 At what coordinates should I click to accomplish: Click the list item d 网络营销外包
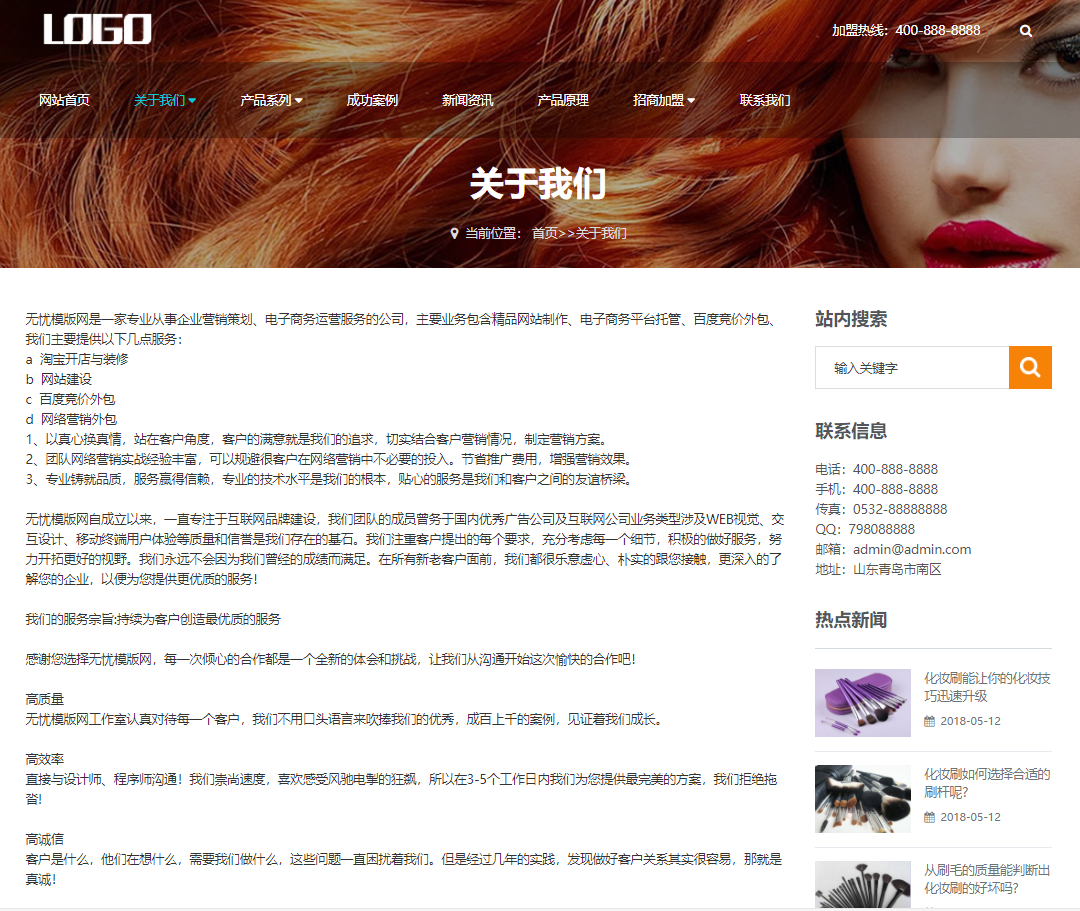(x=71, y=419)
